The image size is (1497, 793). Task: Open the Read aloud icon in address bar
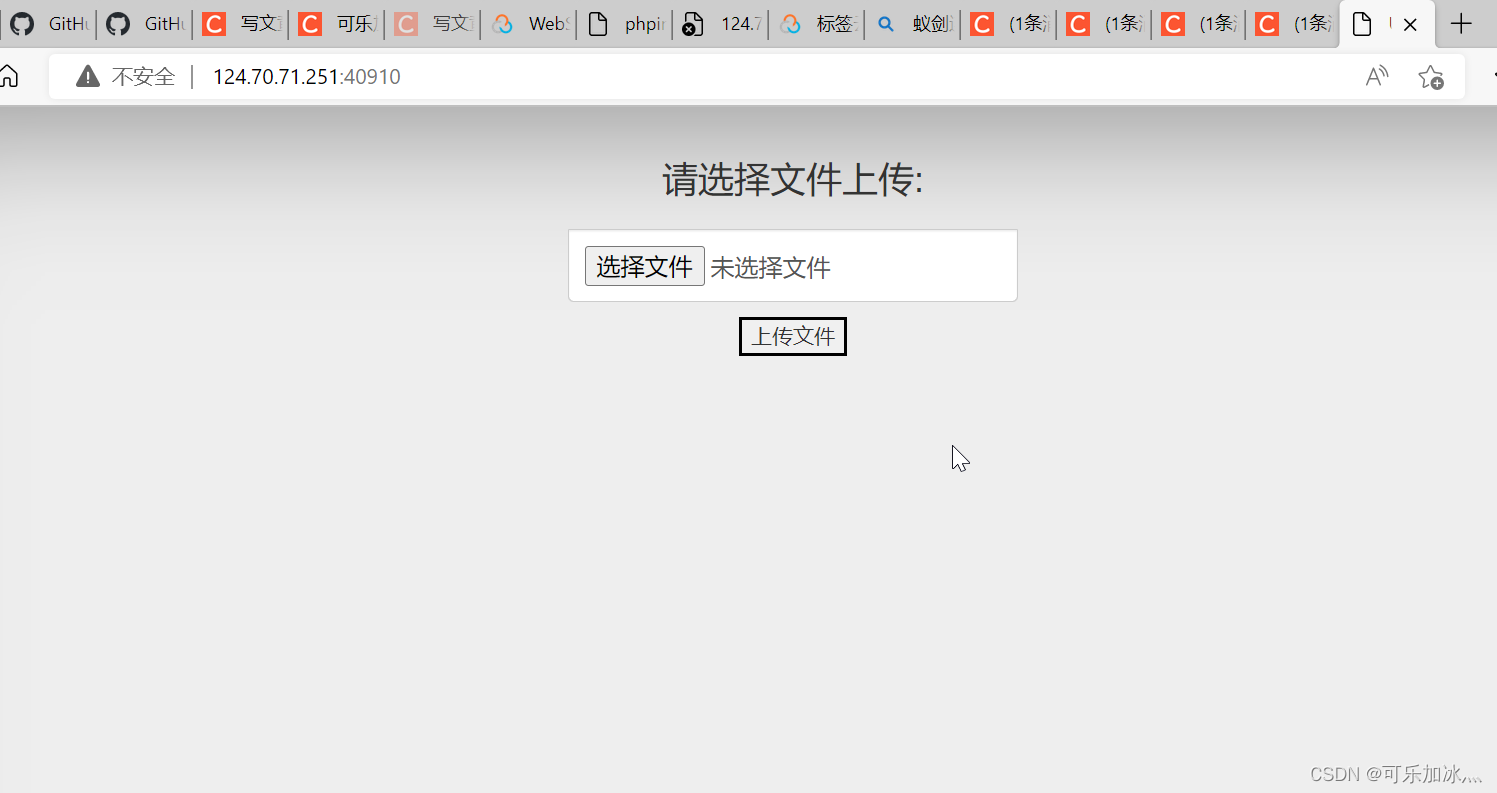tap(1377, 76)
